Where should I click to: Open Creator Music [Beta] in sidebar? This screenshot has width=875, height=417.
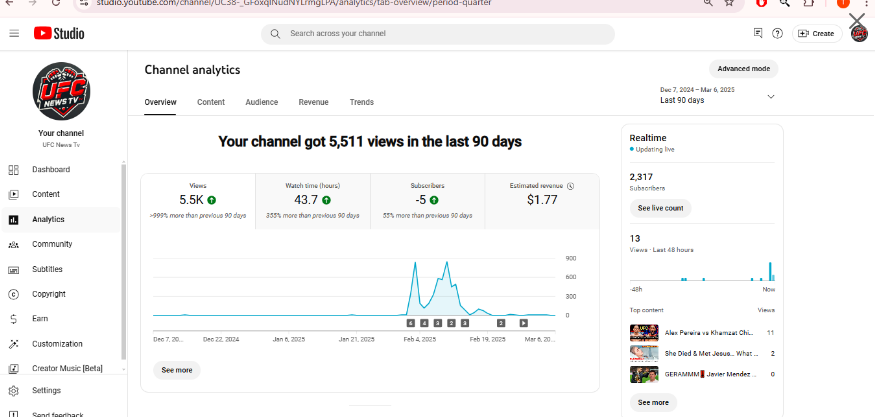pyautogui.click(x=60, y=368)
